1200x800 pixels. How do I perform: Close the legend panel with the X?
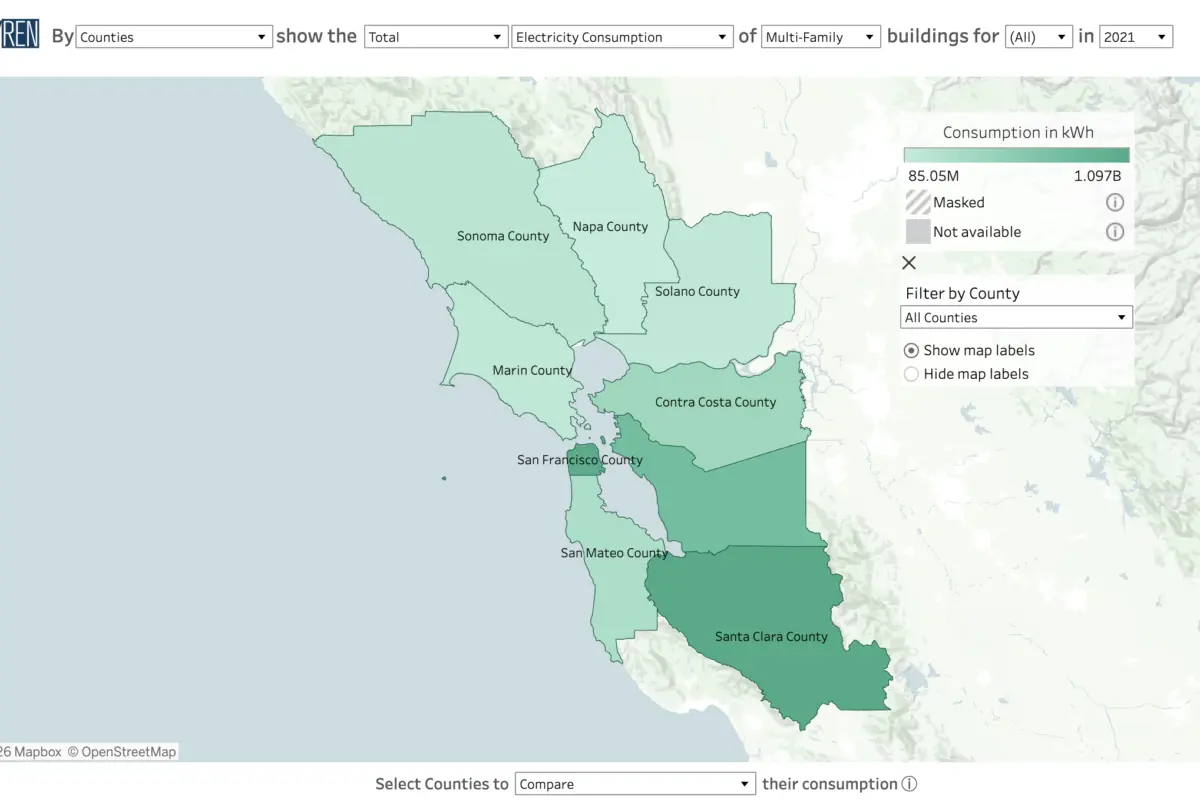(x=909, y=263)
